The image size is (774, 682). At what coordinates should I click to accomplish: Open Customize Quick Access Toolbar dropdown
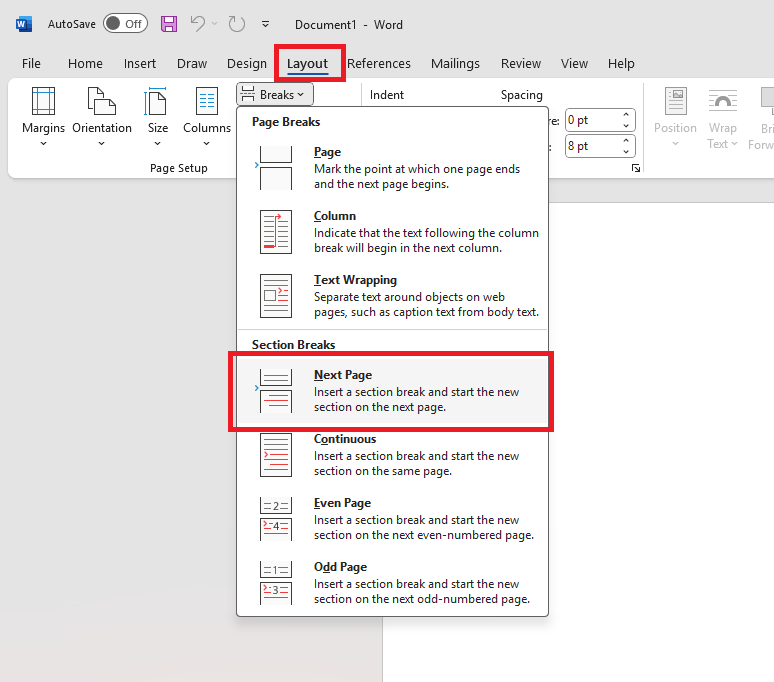tap(265, 23)
